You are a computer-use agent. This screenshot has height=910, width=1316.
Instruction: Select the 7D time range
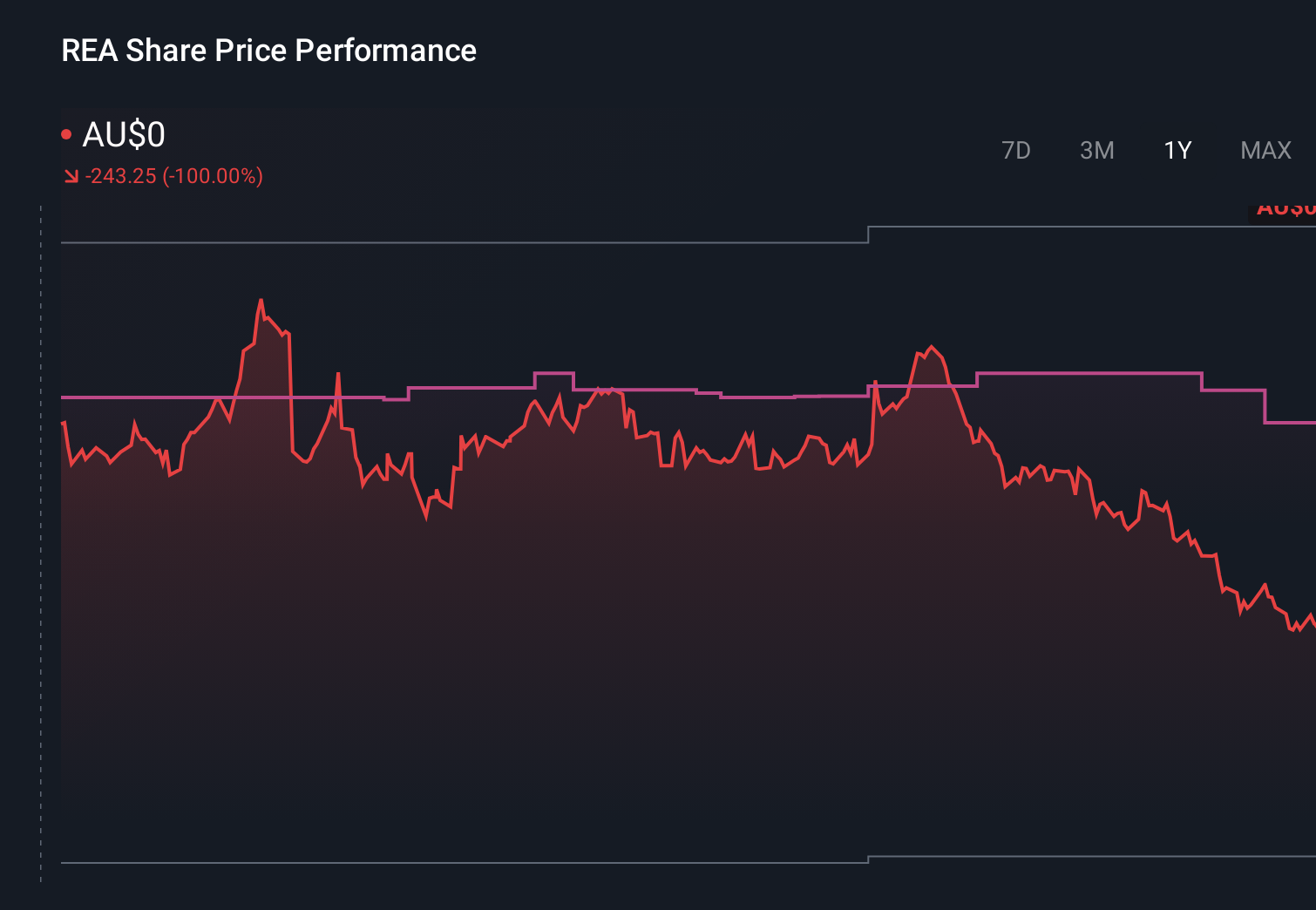pos(1016,150)
